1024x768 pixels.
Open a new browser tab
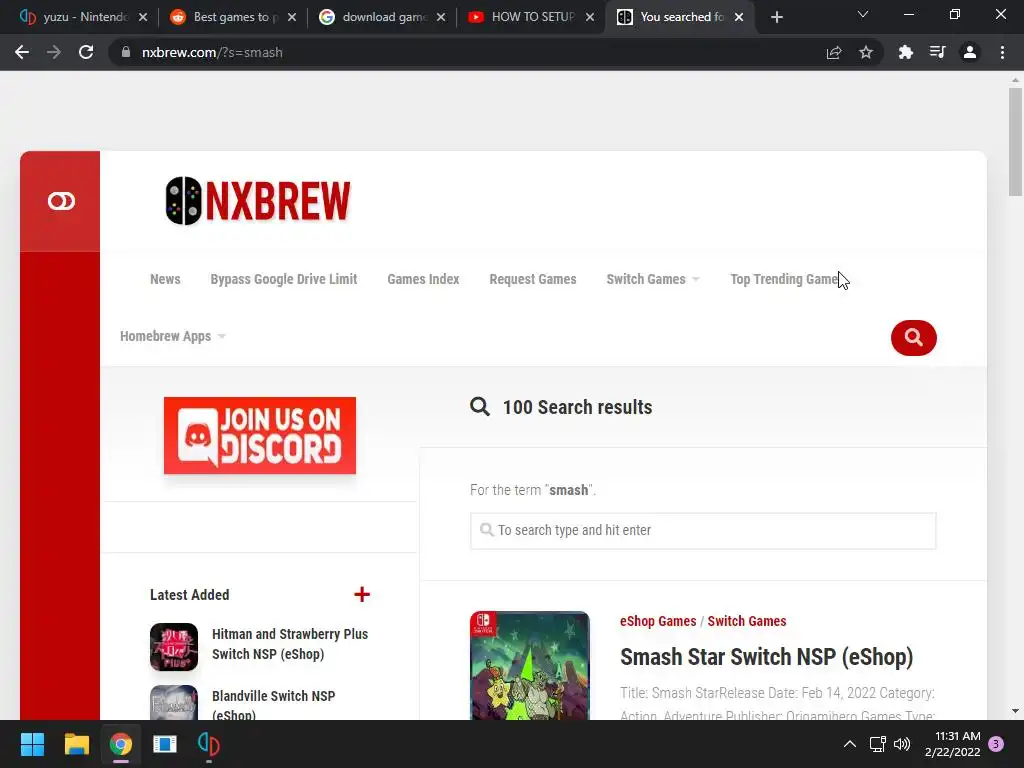776,17
